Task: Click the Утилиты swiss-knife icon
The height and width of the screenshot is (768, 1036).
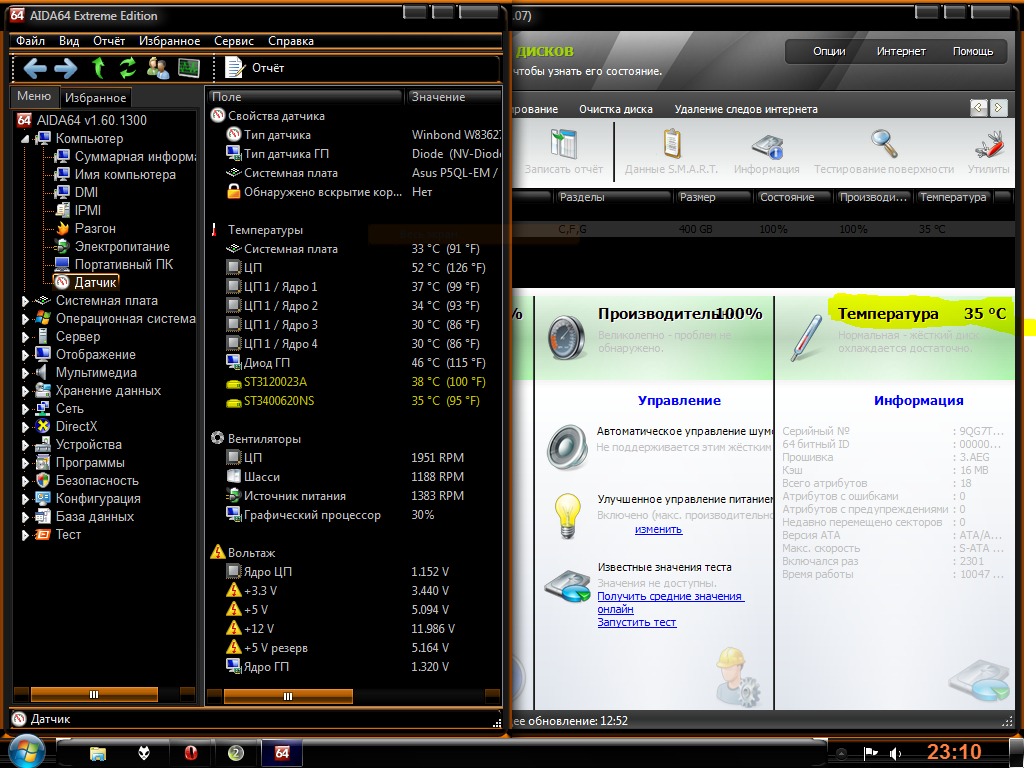Action: coord(988,143)
